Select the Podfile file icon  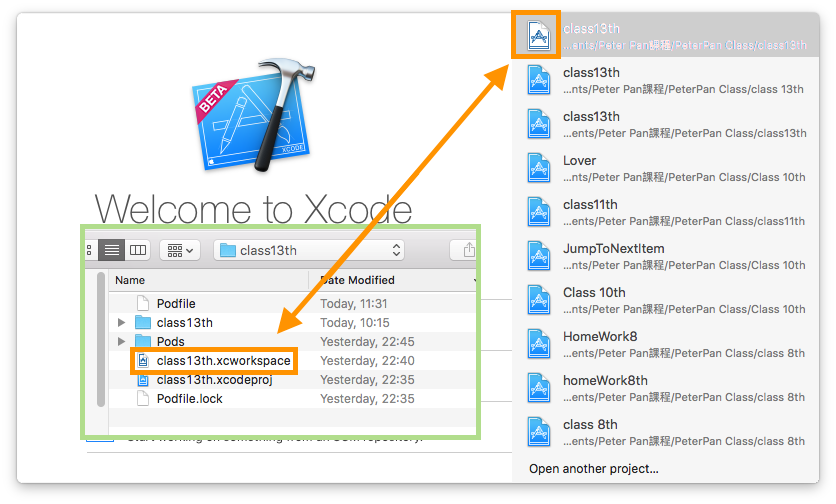[142, 303]
